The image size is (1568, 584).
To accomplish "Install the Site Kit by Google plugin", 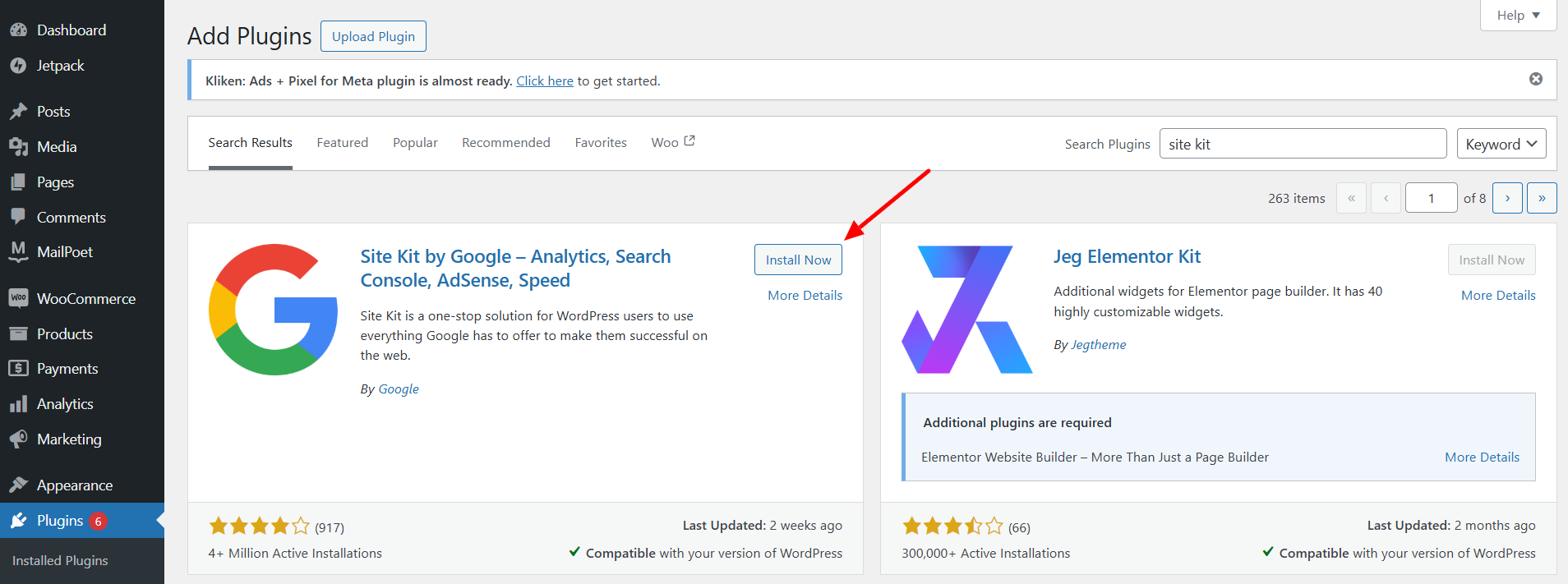I will click(797, 259).
